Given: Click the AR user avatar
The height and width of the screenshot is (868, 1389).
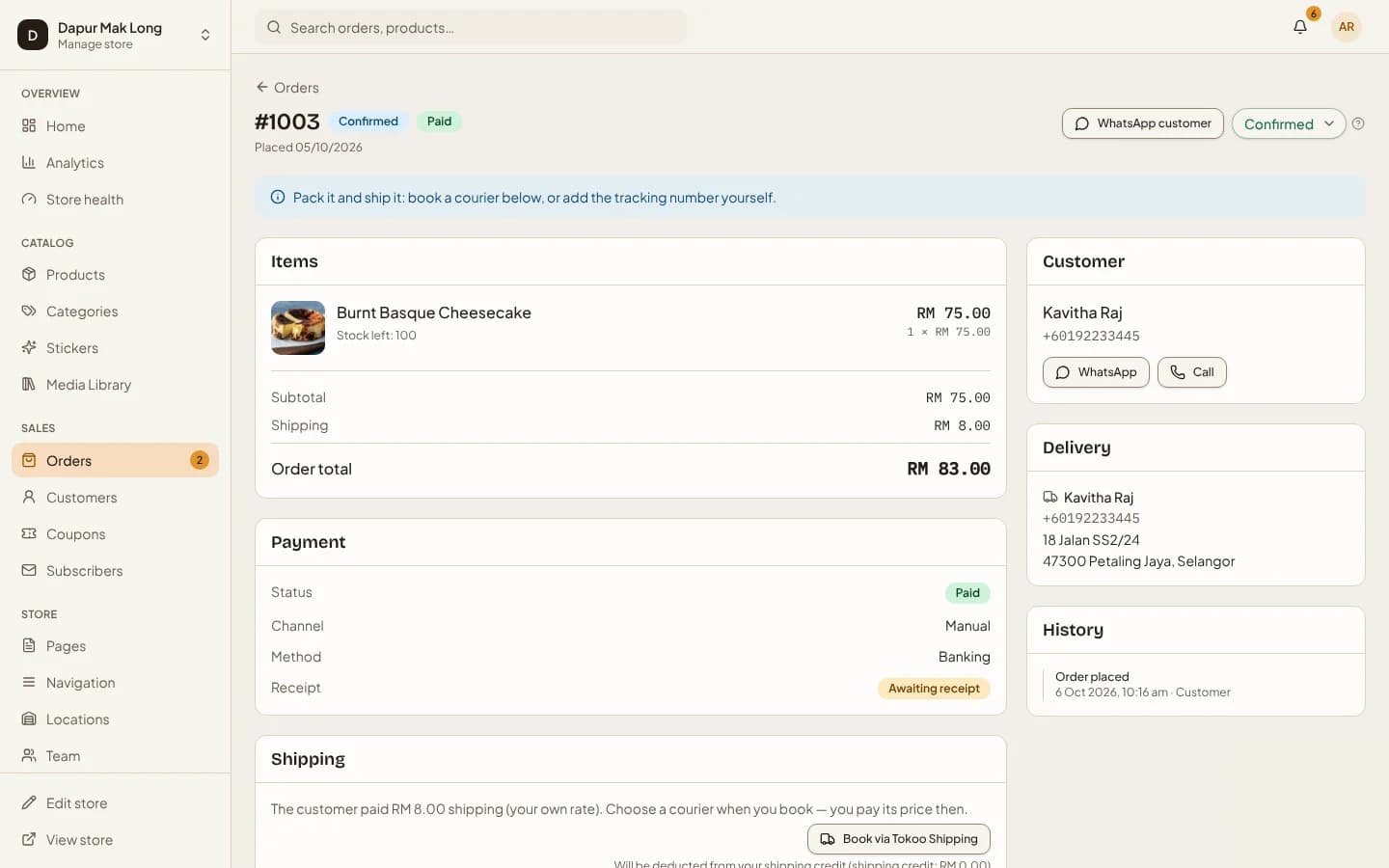Looking at the screenshot, I should (x=1347, y=27).
